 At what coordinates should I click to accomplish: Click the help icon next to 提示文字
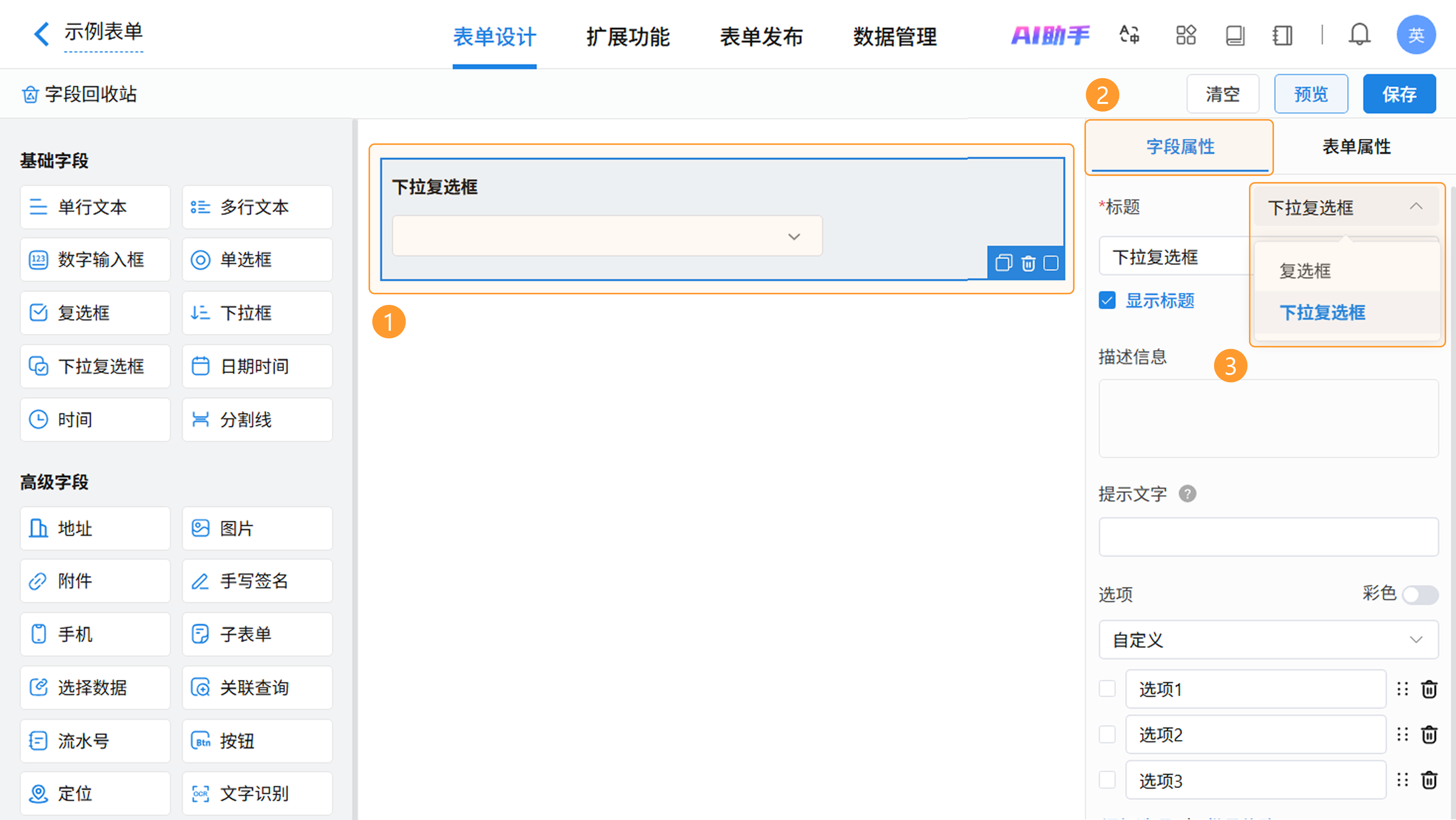coord(1187,494)
